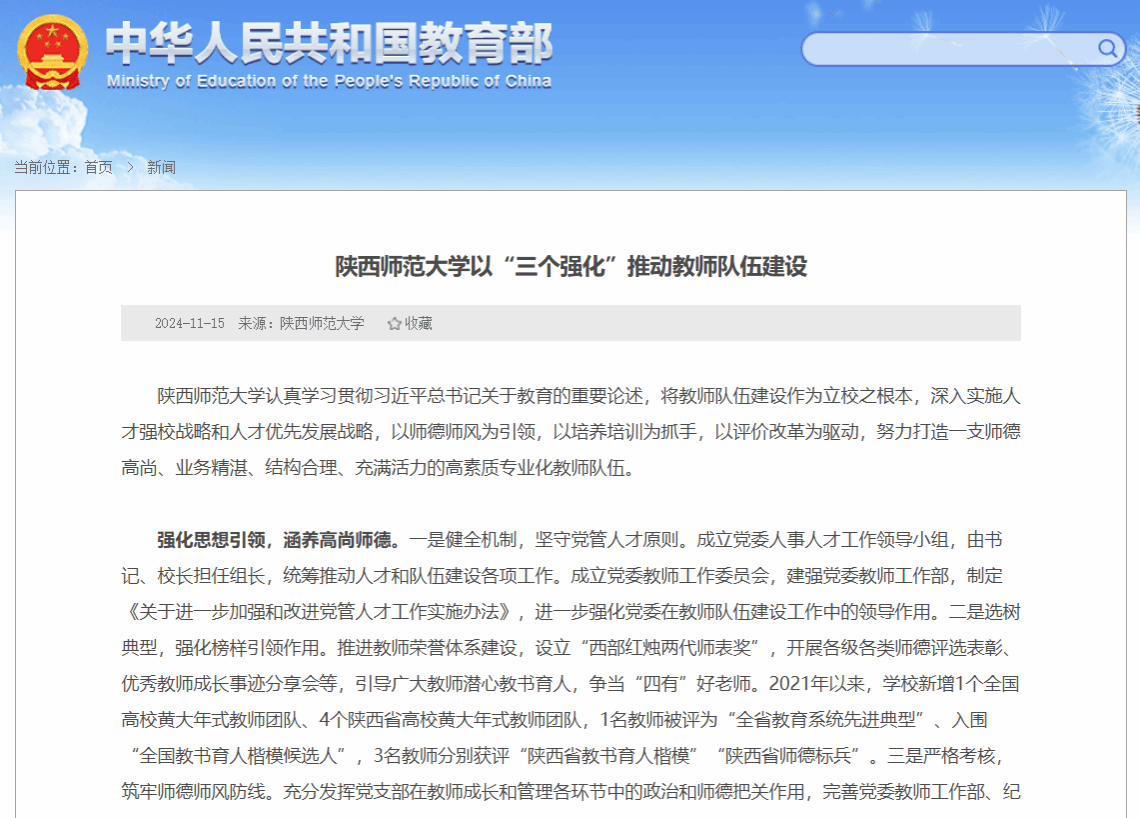Click the article headline 陕西师范大学以“三个强化”
Viewport: 1140px width, 818px height.
[571, 267]
